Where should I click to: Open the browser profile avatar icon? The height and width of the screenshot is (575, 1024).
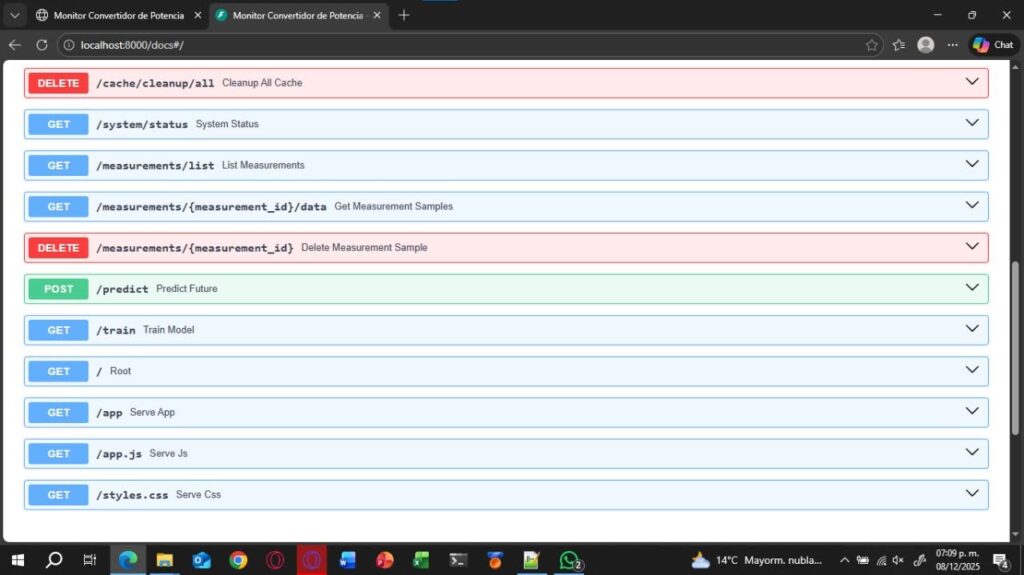[925, 45]
